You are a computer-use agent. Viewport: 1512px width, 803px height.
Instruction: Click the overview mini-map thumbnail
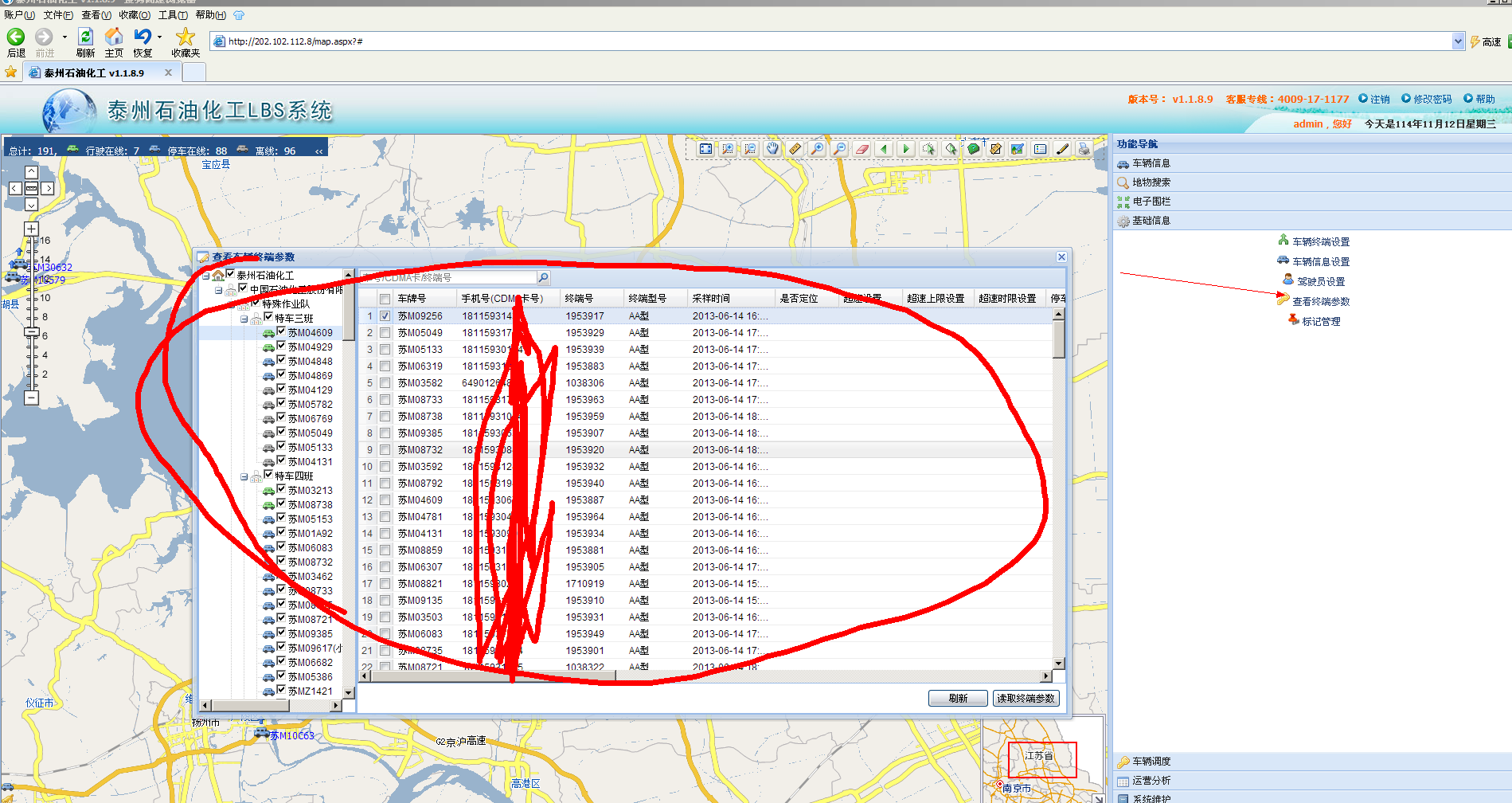1042,759
